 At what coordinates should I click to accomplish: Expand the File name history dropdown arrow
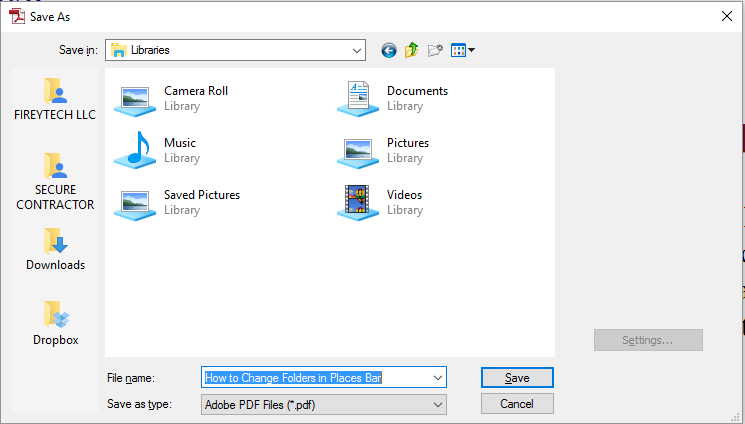click(x=438, y=378)
